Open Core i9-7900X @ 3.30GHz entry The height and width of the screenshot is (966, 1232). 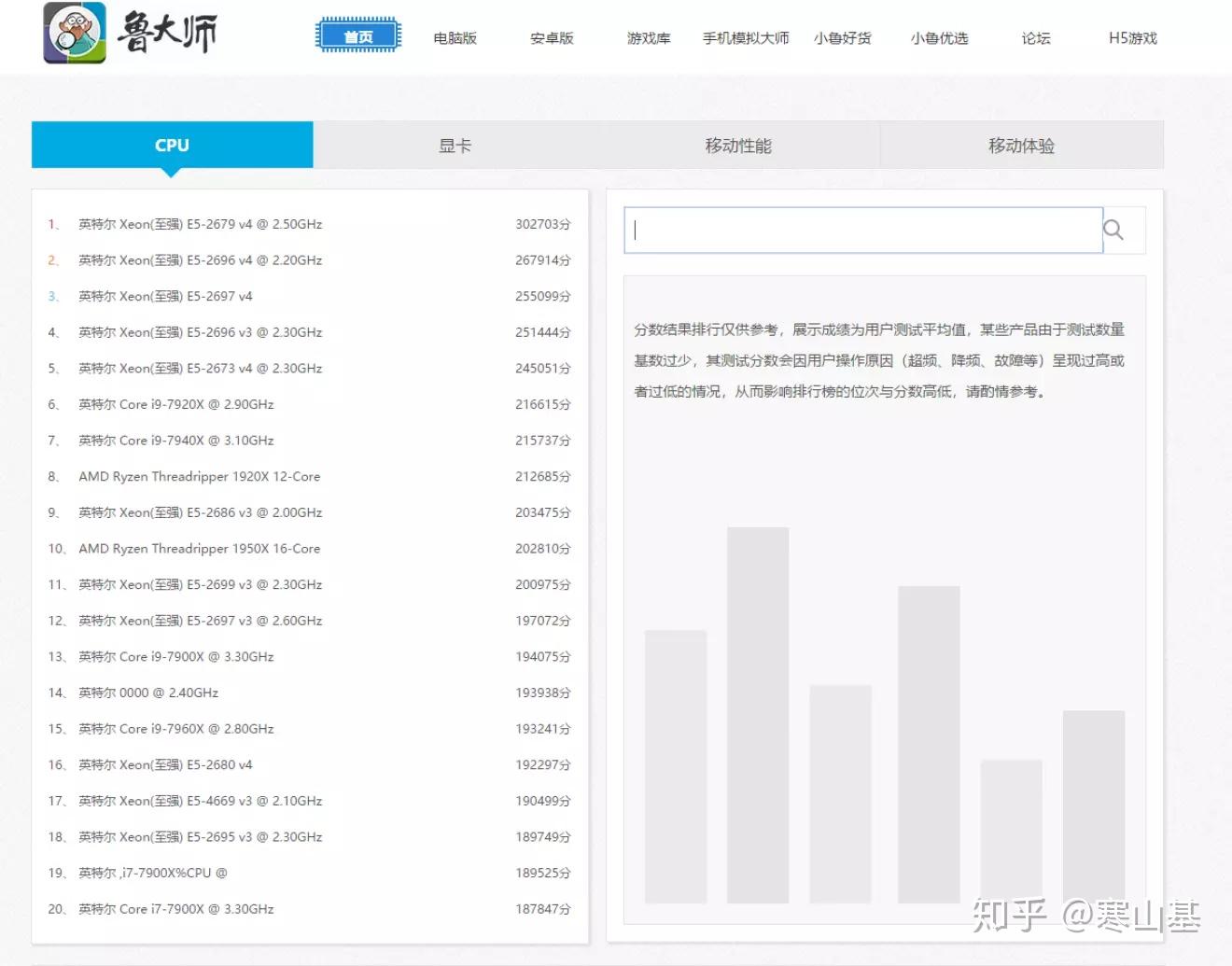click(309, 657)
